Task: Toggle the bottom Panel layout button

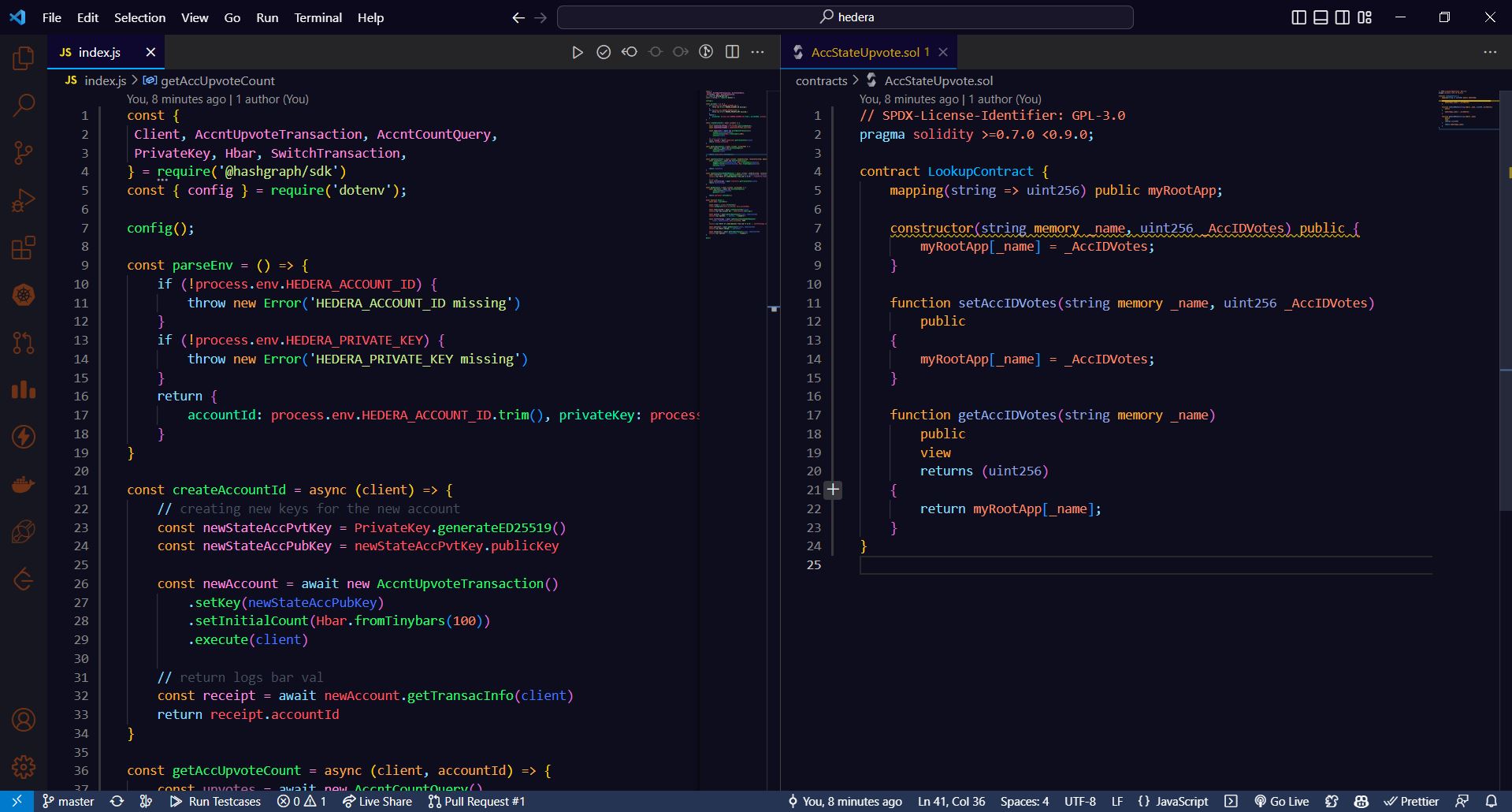Action: pyautogui.click(x=1321, y=17)
